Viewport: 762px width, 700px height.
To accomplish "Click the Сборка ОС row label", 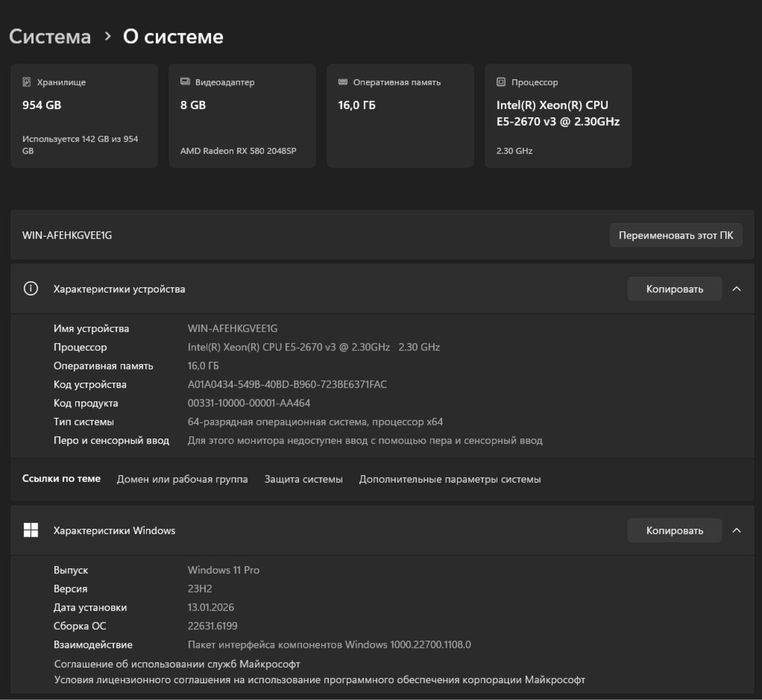I will coord(80,626).
